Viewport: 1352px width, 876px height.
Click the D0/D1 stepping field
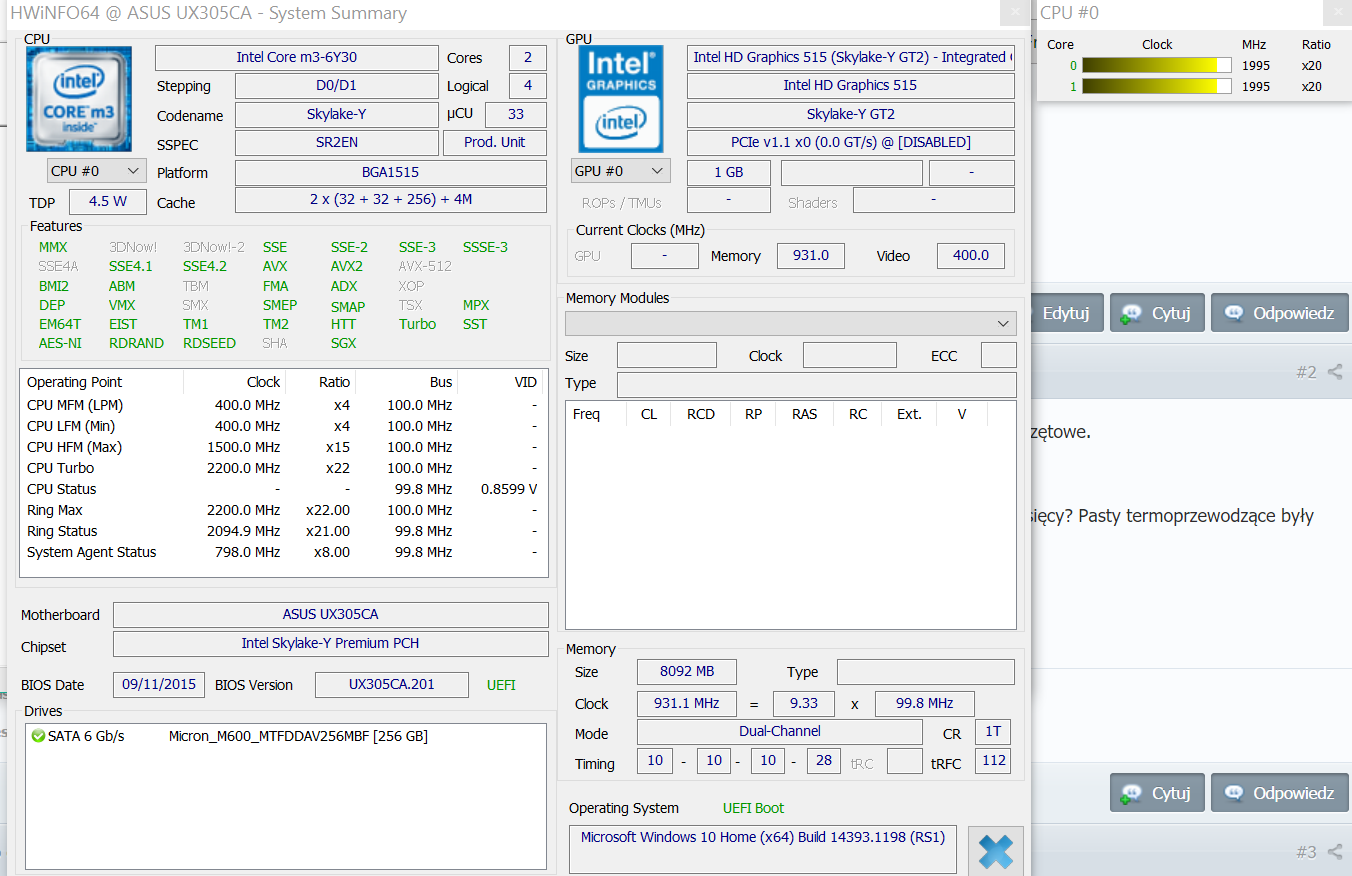336,85
